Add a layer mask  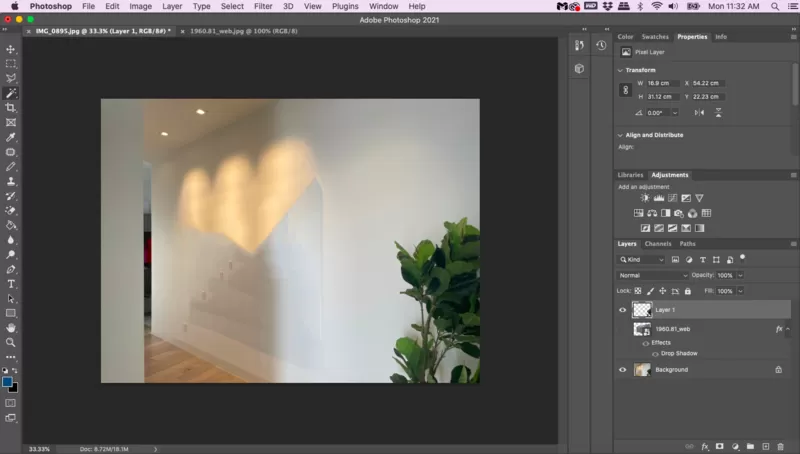tap(719, 446)
